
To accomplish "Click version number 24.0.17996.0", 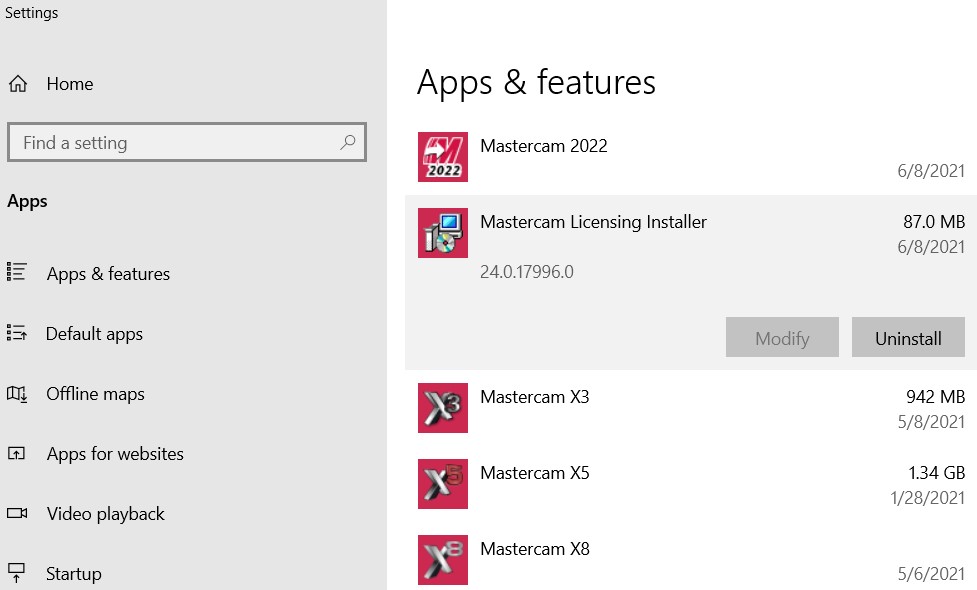I will tap(527, 272).
